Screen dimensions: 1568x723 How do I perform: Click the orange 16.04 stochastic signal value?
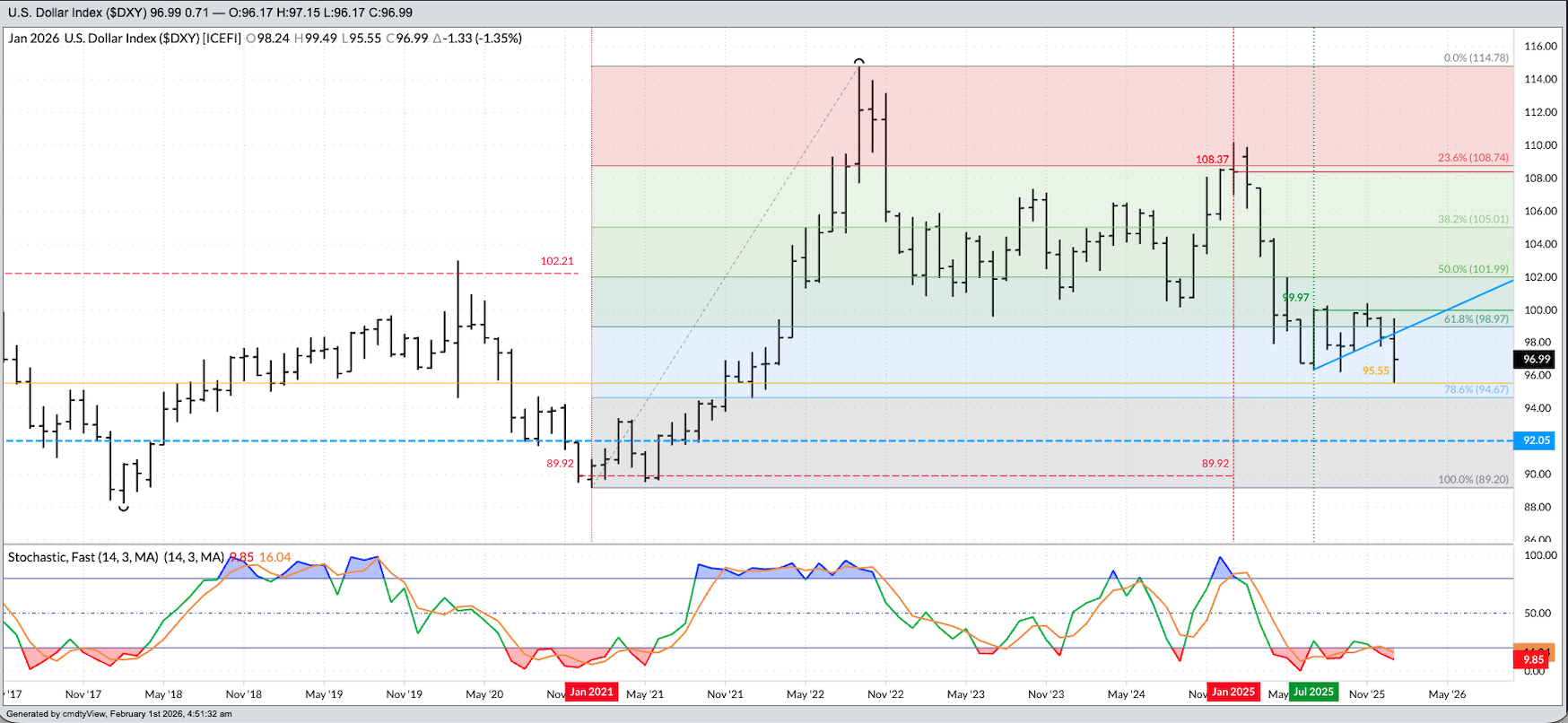[x=275, y=557]
